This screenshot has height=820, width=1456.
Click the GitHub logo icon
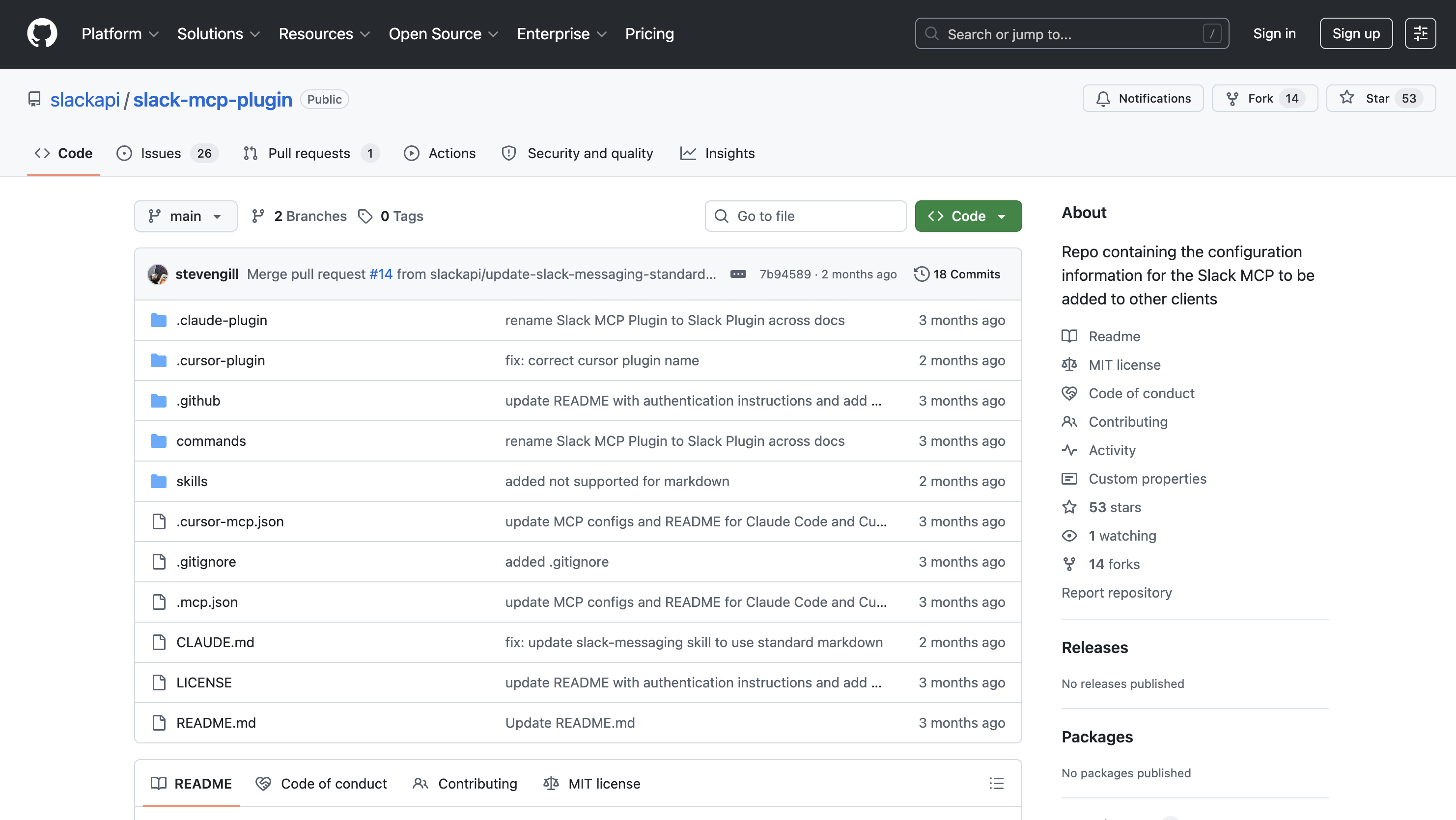tap(42, 33)
